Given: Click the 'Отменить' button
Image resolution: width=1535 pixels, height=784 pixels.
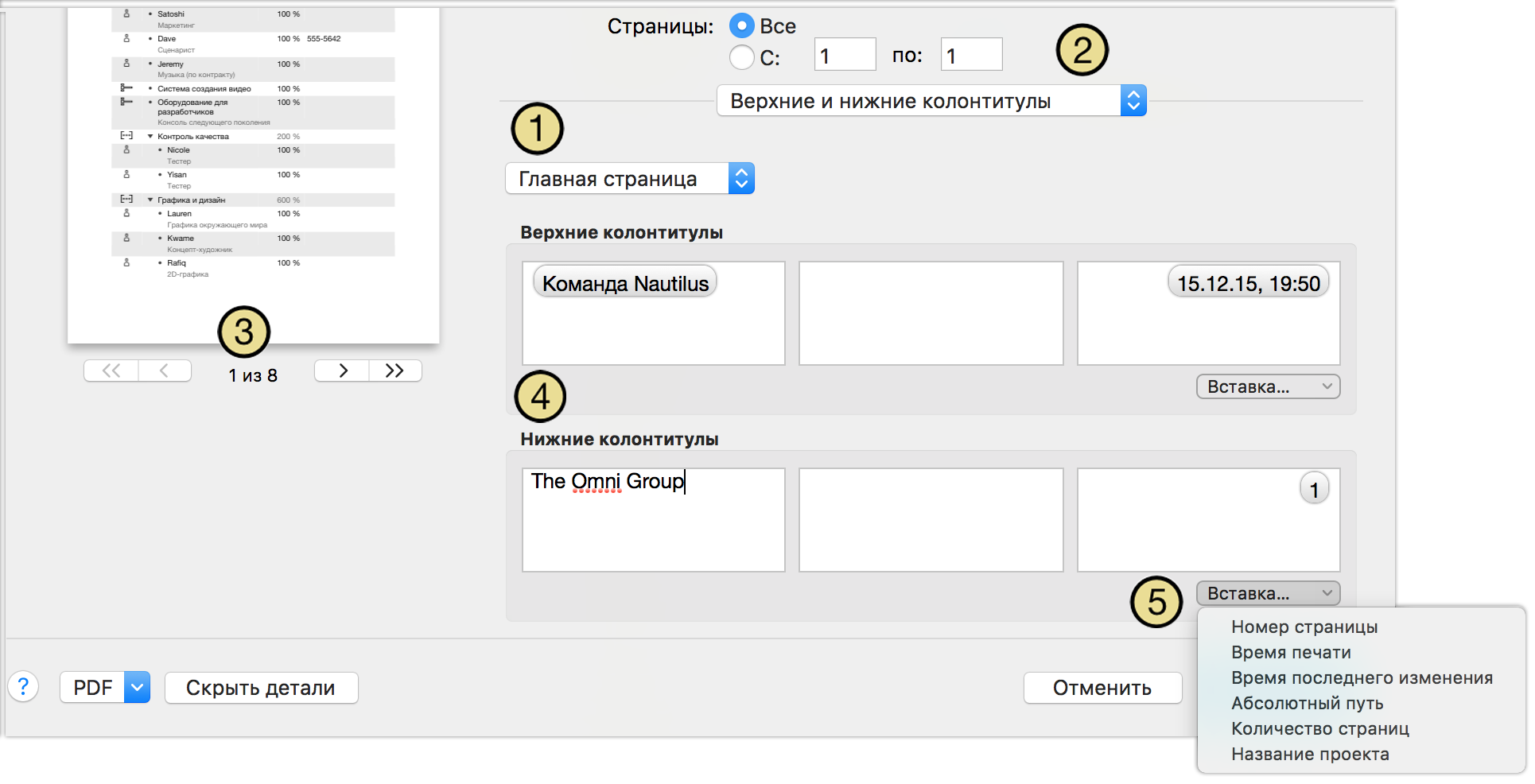Looking at the screenshot, I should coord(1102,688).
